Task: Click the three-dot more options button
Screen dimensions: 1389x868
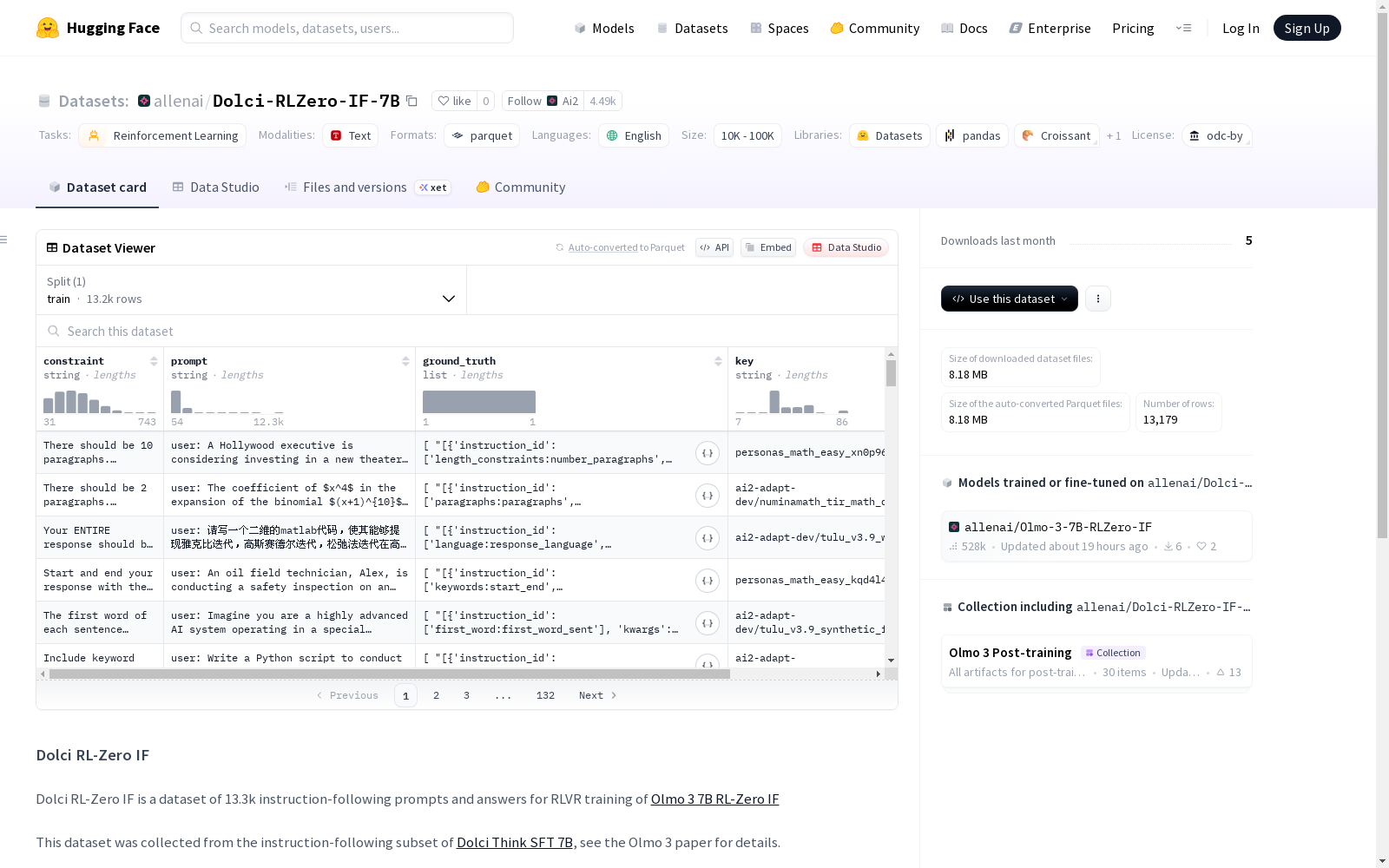Action: pos(1098,299)
